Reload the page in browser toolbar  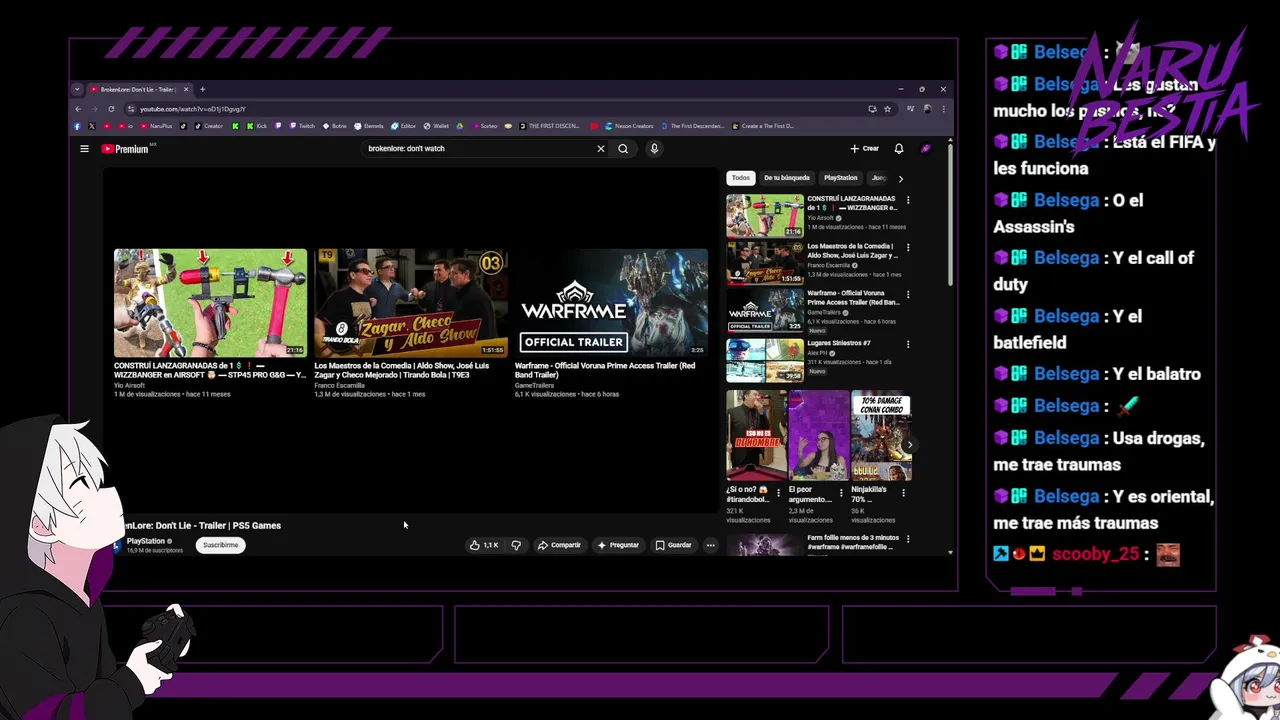pyautogui.click(x=111, y=109)
